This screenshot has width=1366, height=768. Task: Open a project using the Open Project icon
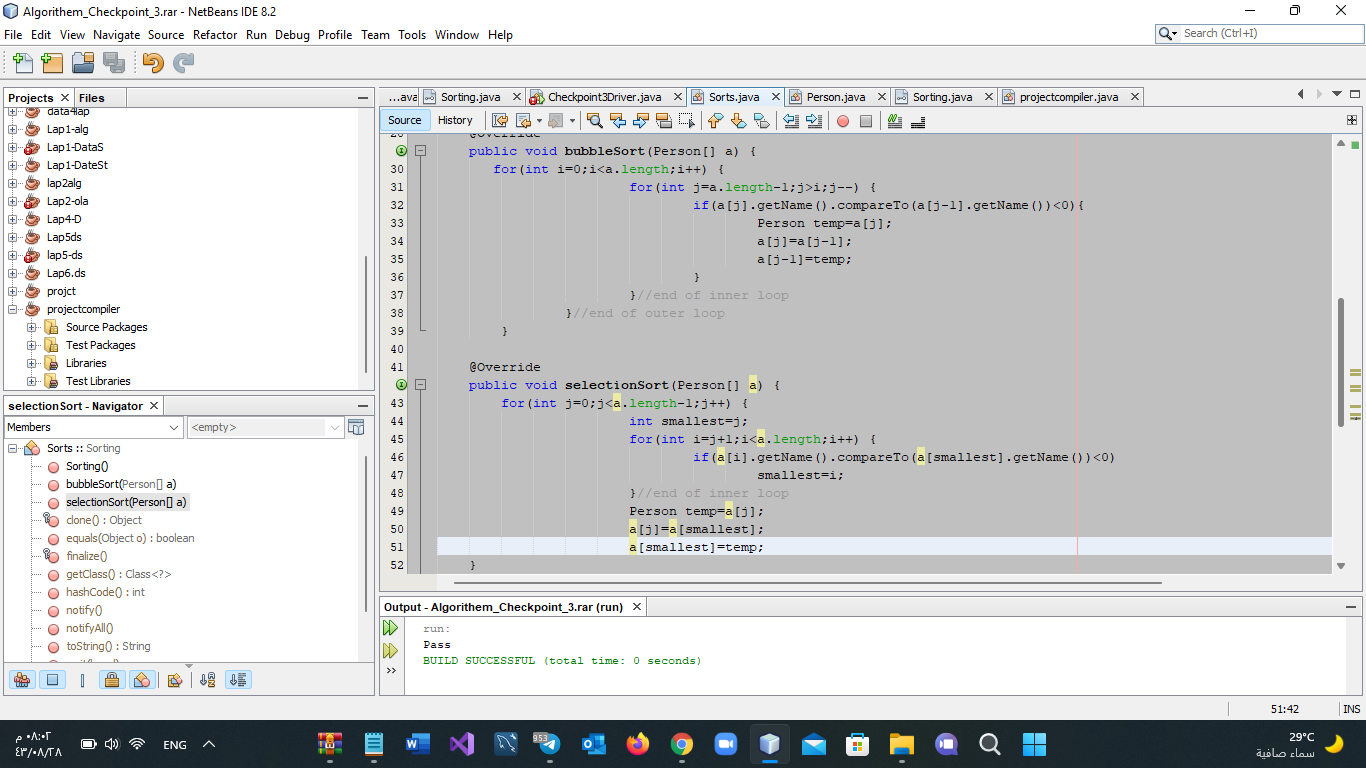(83, 62)
